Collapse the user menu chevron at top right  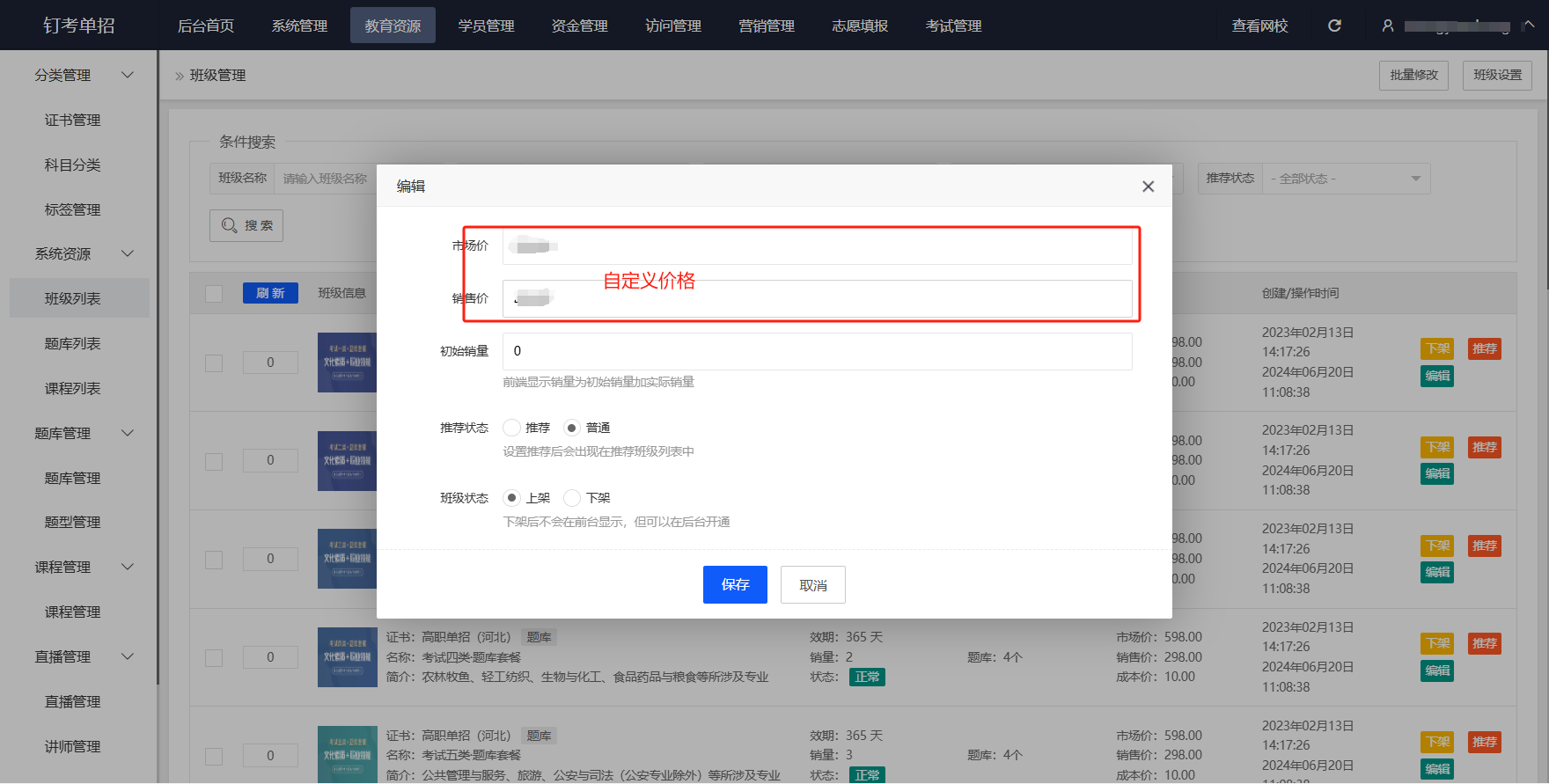coord(1529,25)
